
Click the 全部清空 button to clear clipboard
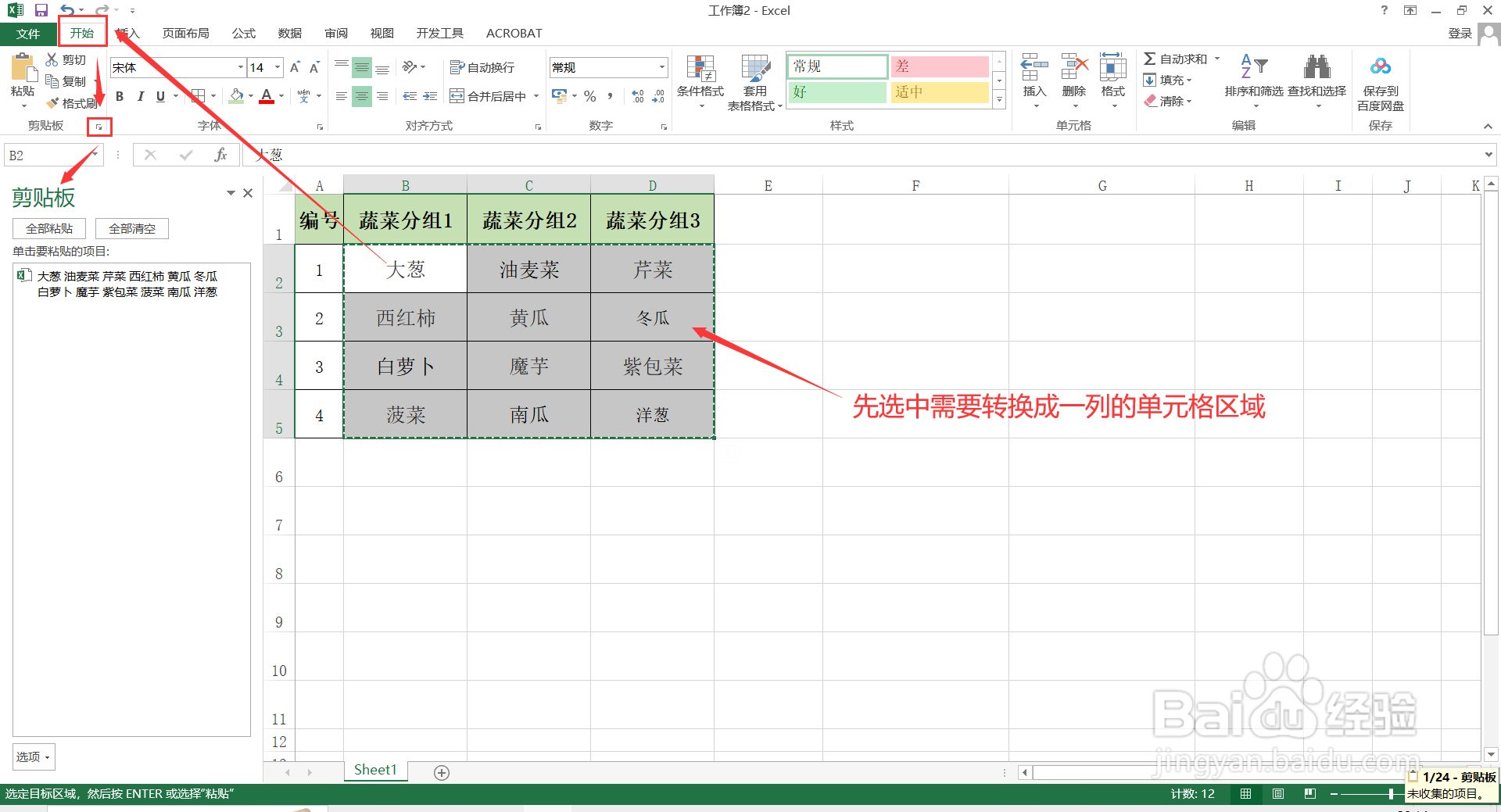pos(131,228)
